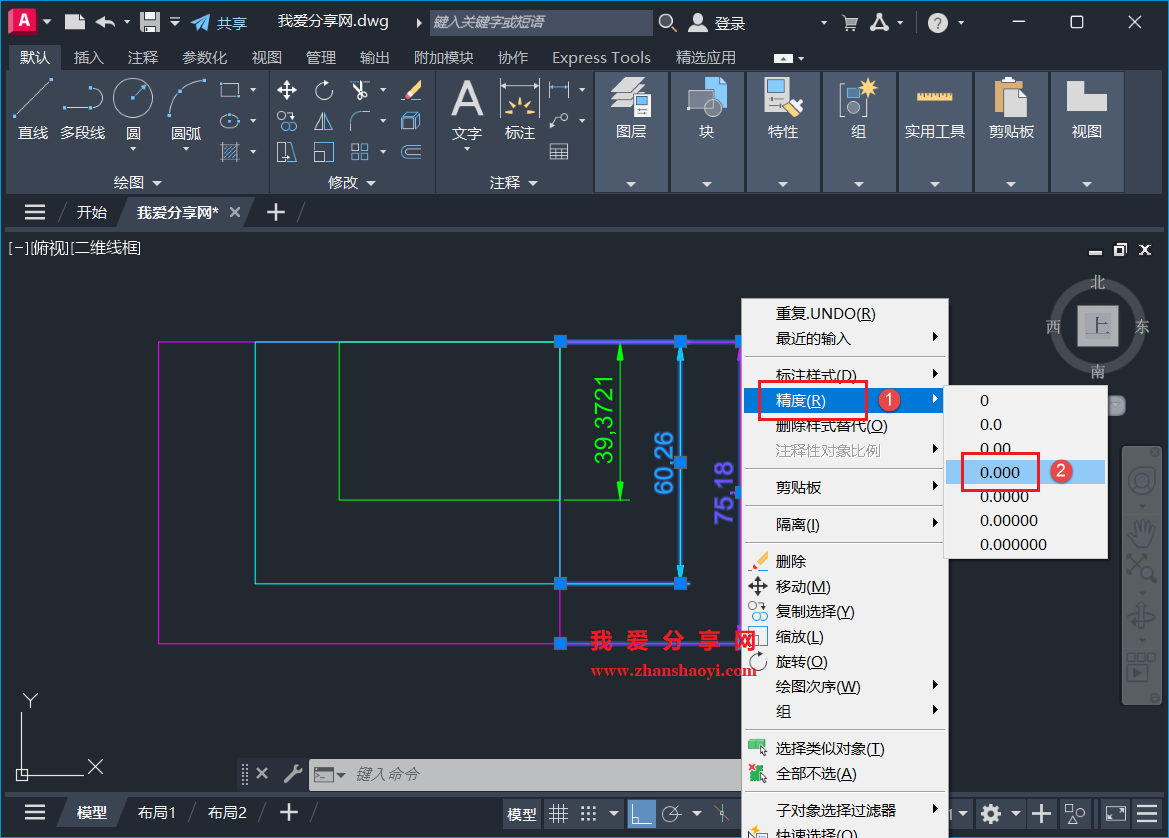The width and height of the screenshot is (1169, 838).
Task: Switch to the Insert (插入) ribbon tab
Action: pyautogui.click(x=89, y=57)
